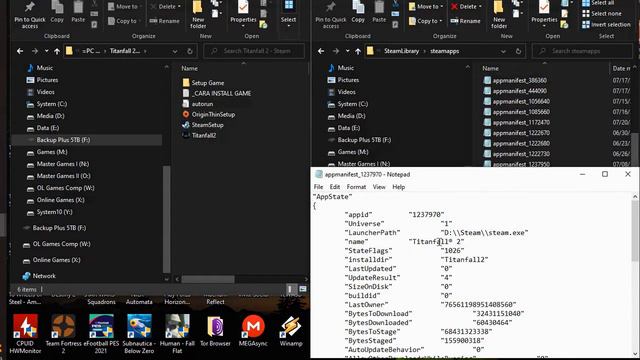Switch left Explorer to details view icon
640x360 pixels.
(290, 289)
